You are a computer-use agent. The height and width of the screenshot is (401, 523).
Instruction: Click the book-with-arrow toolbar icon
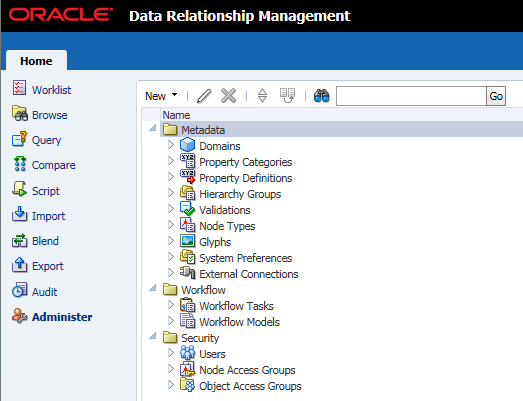pos(287,96)
